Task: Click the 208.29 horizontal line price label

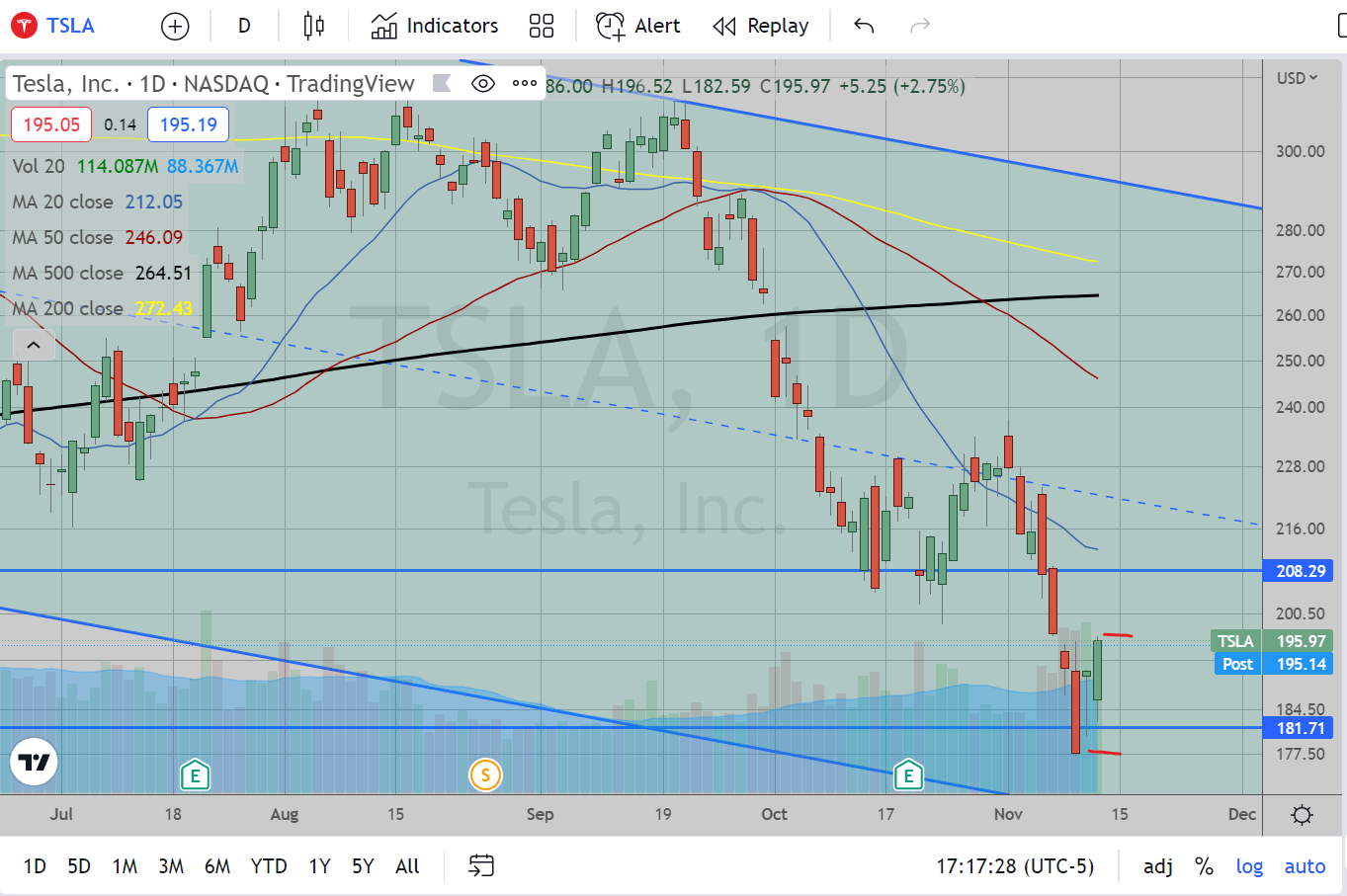Action: click(x=1299, y=571)
